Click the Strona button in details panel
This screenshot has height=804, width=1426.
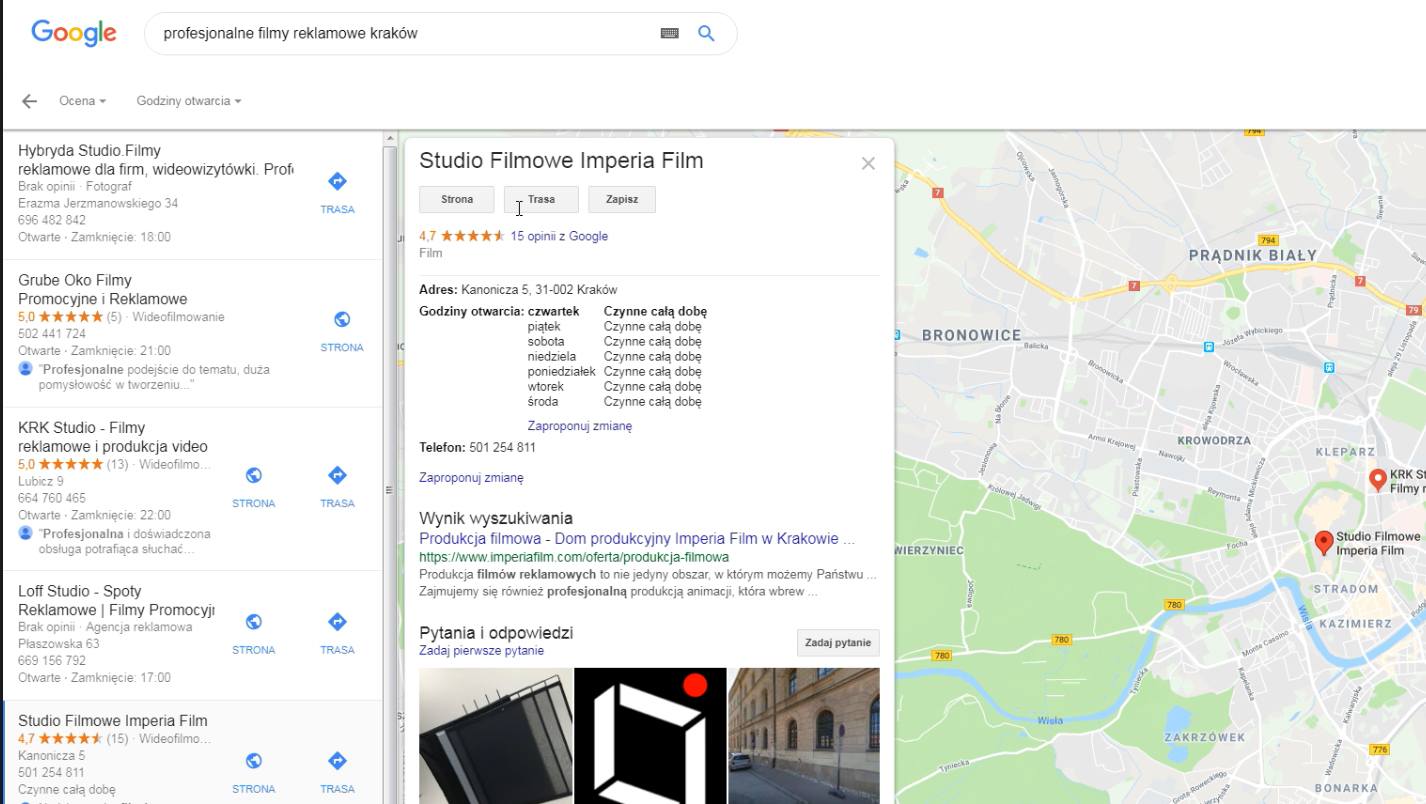(x=457, y=199)
